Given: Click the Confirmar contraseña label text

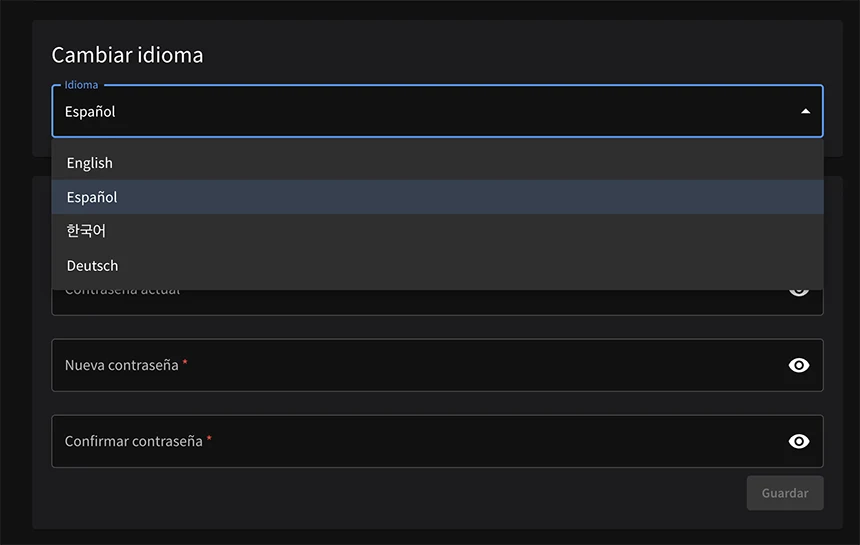Looking at the screenshot, I should click(x=133, y=441).
